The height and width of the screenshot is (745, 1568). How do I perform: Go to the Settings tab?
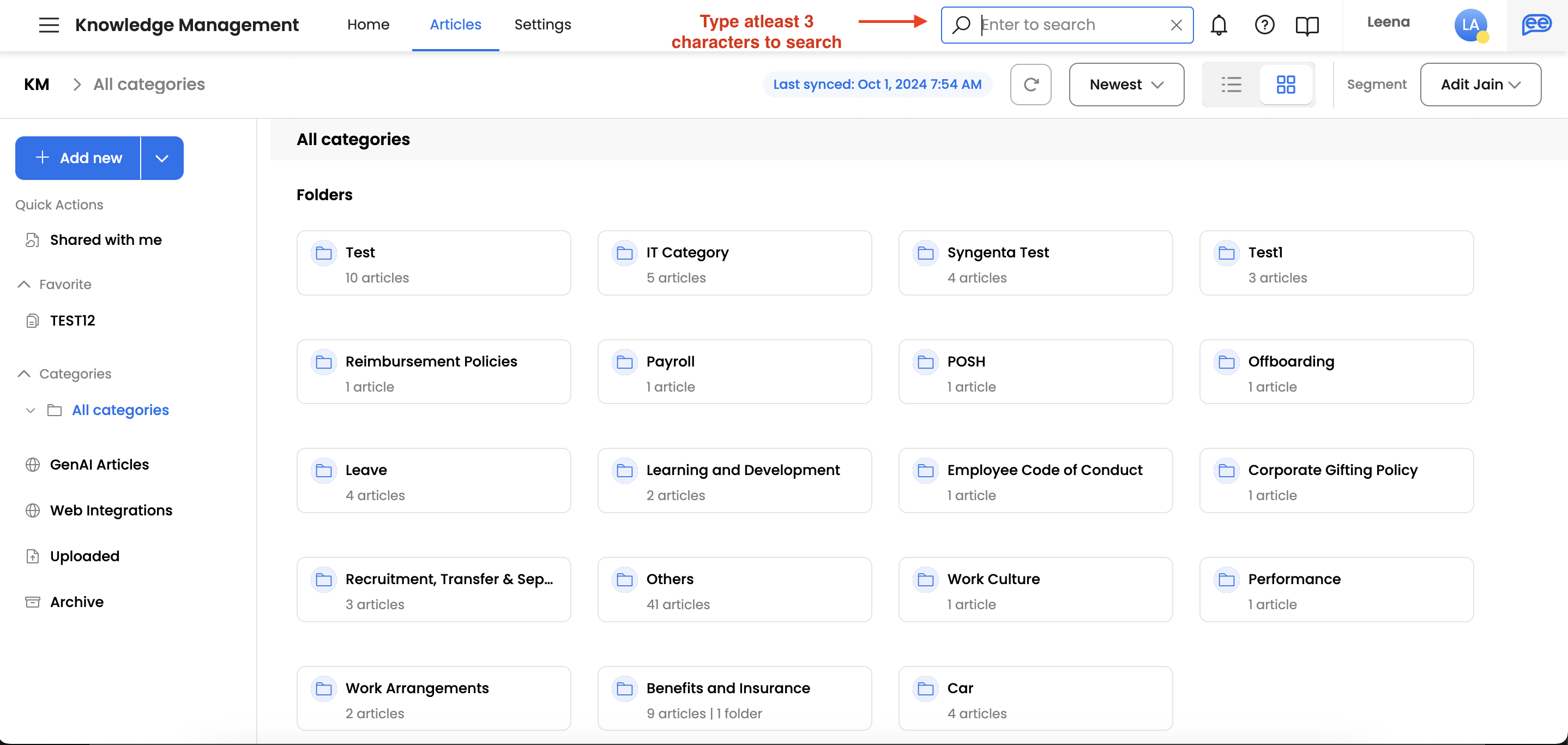(542, 25)
